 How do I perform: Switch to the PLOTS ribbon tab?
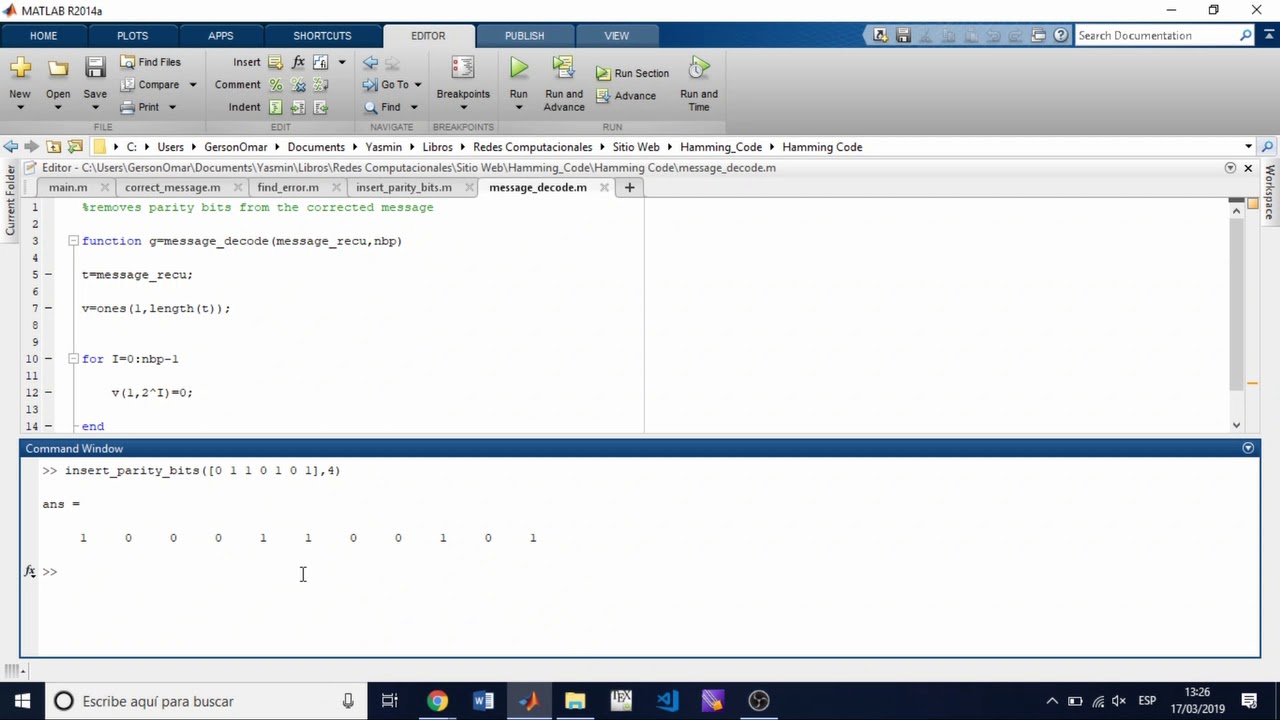(x=132, y=36)
